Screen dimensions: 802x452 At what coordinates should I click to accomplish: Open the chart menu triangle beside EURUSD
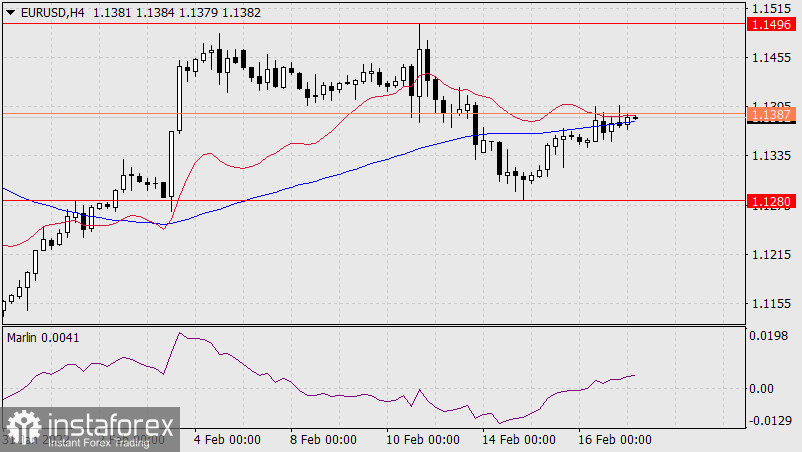10,10
